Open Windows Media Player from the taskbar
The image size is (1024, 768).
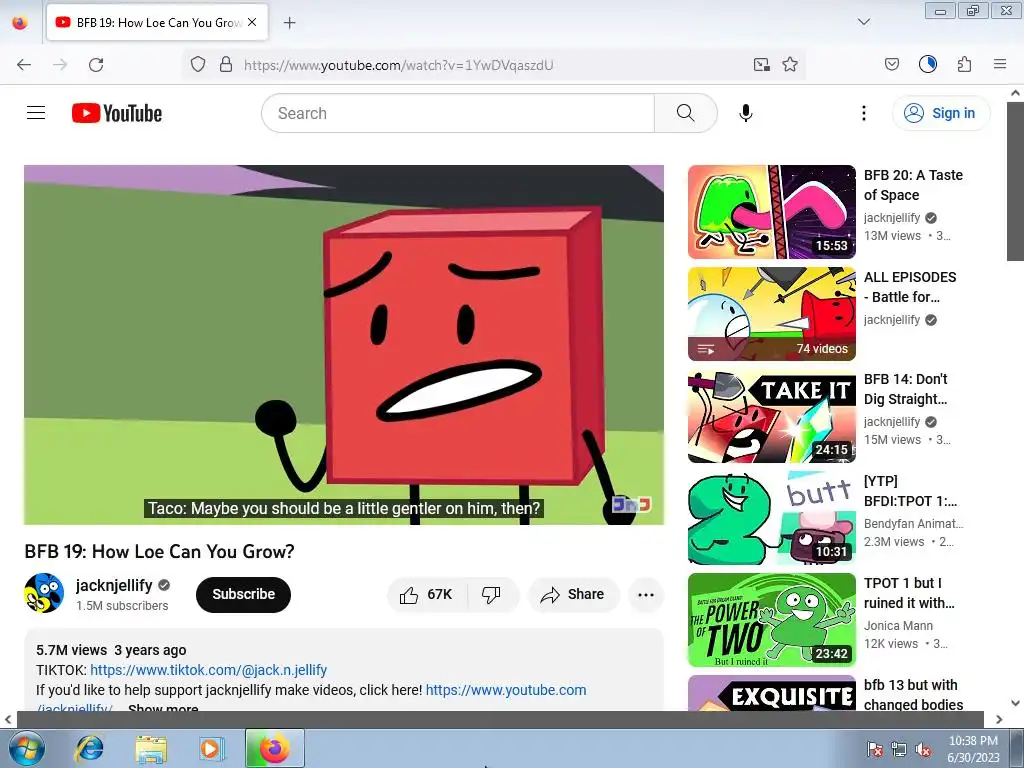click(211, 748)
